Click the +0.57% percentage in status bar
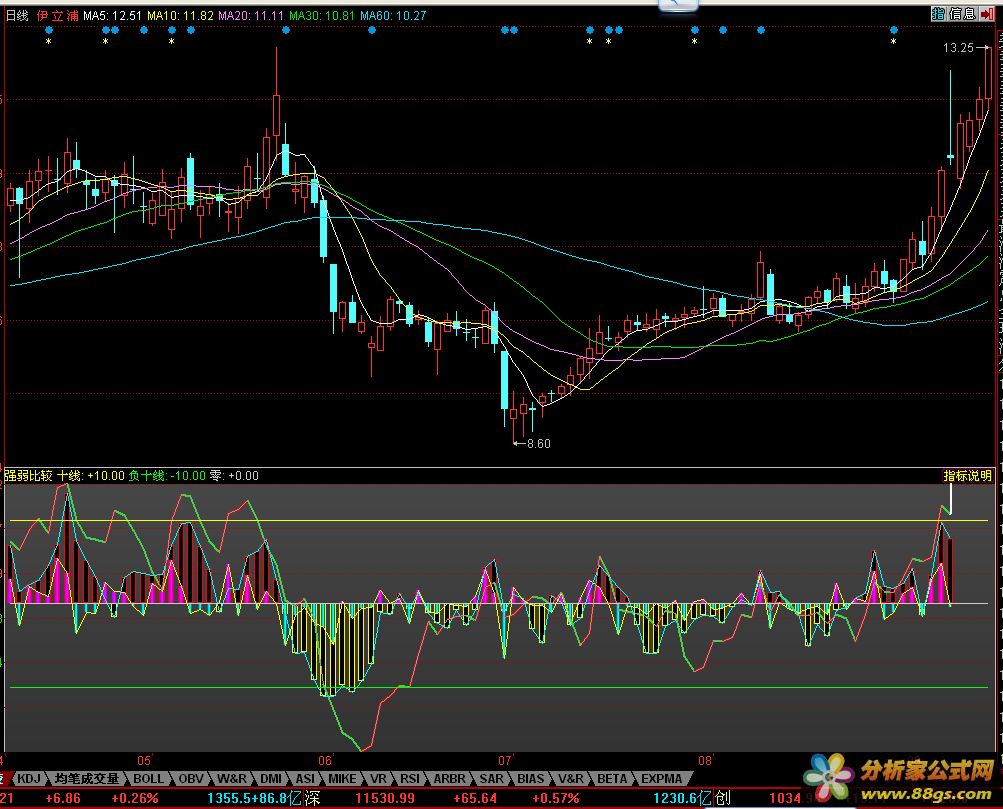Screen dimensions: 1003x809 [556, 798]
